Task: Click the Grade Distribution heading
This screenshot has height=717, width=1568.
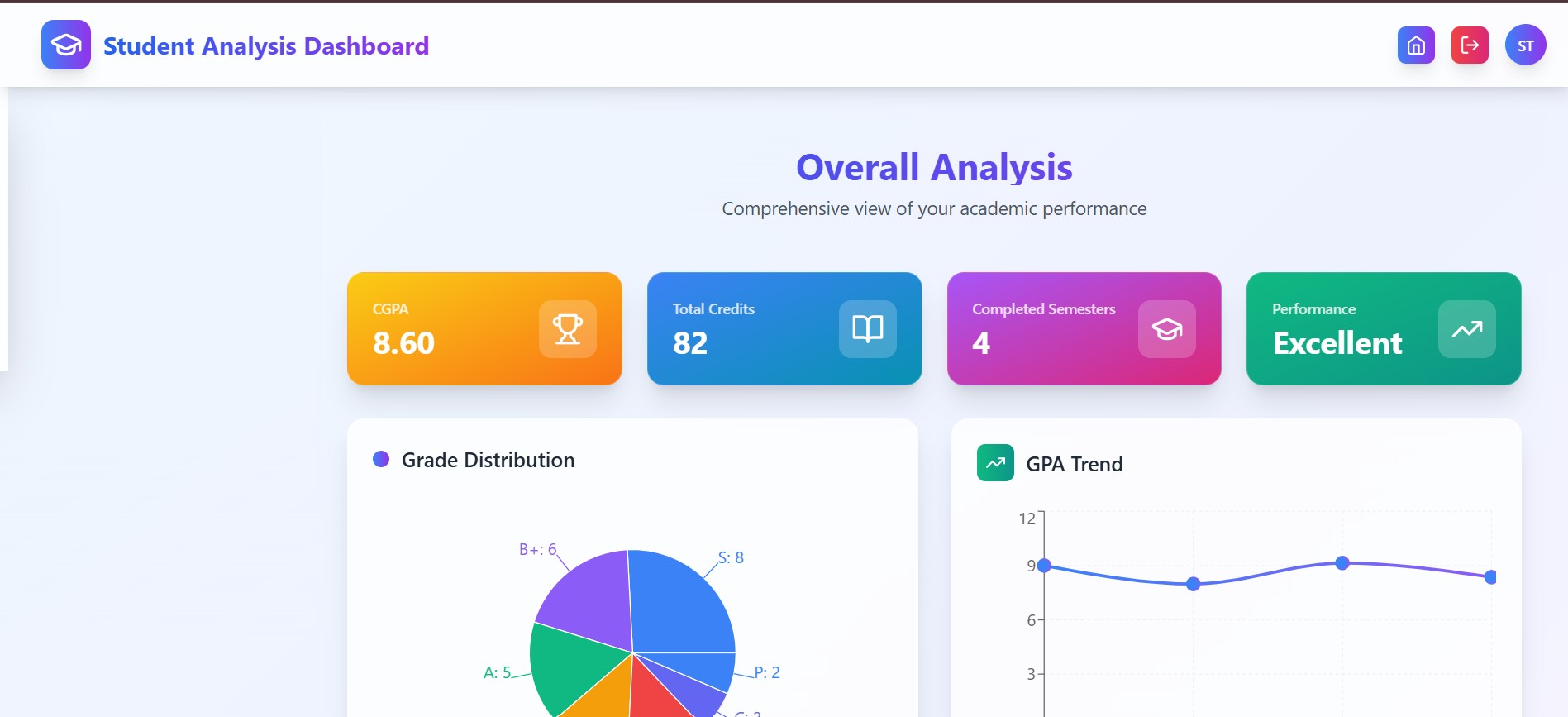Action: coord(488,460)
